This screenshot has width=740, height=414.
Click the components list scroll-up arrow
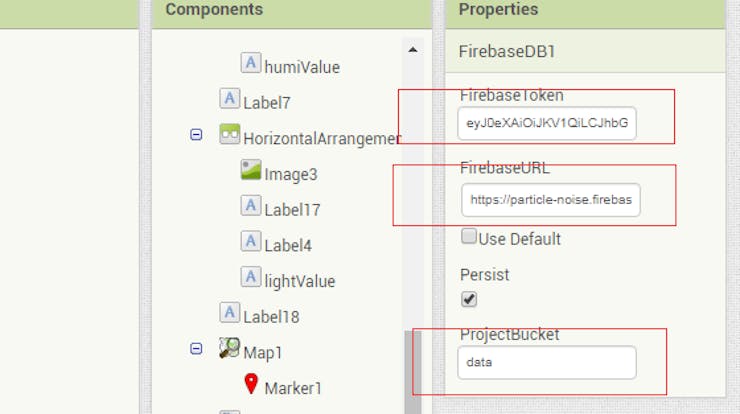[412, 50]
